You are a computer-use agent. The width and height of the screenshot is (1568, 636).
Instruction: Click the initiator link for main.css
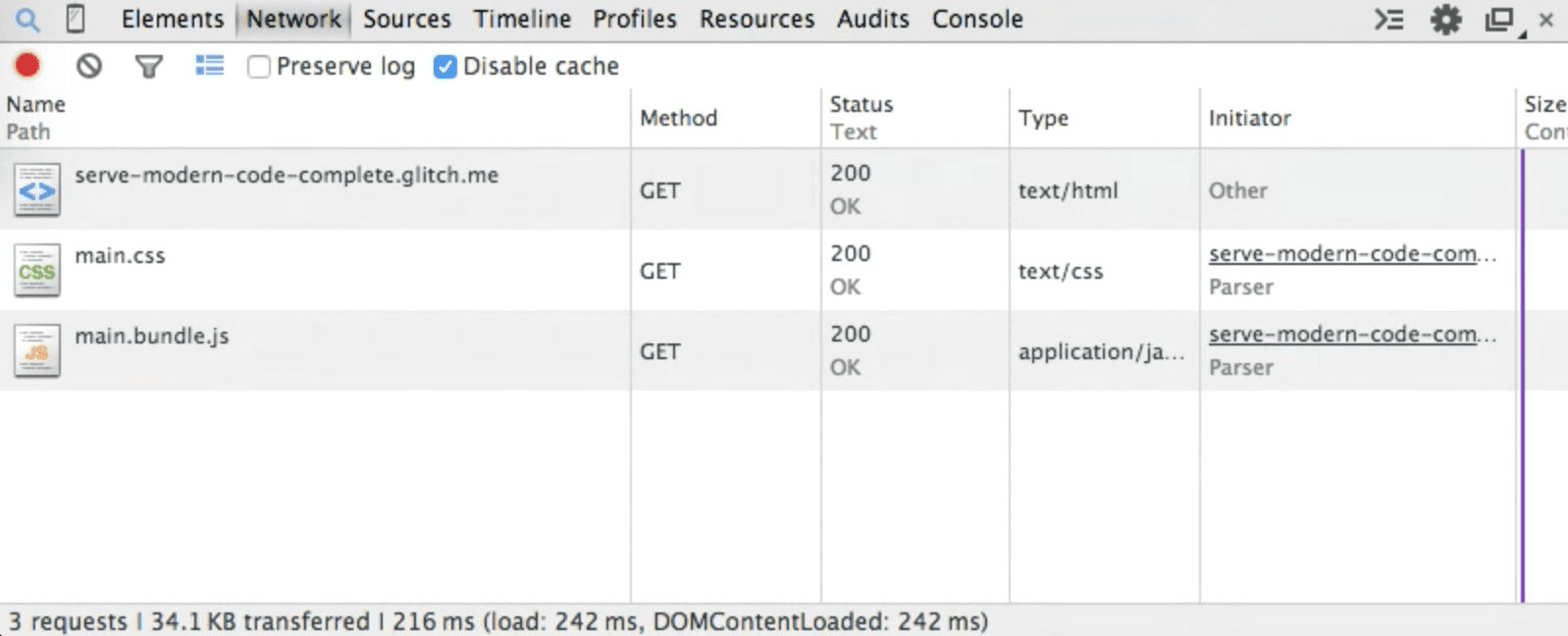[x=1351, y=253]
